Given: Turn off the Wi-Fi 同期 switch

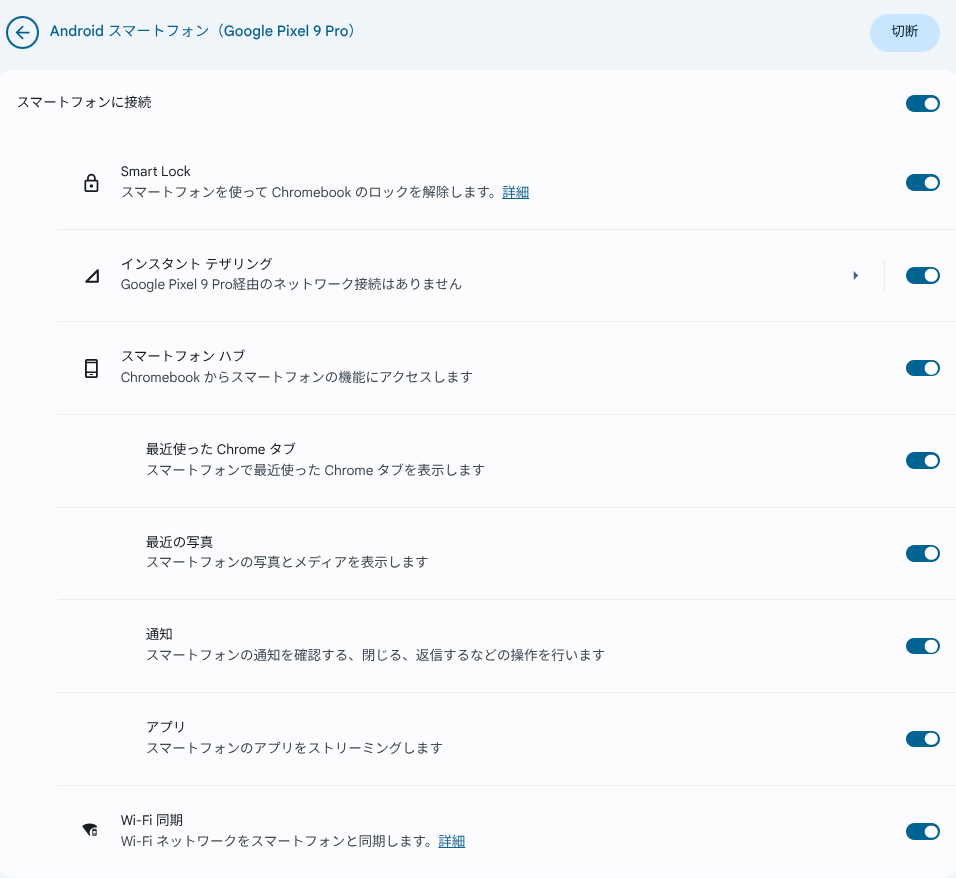Looking at the screenshot, I should tap(922, 832).
